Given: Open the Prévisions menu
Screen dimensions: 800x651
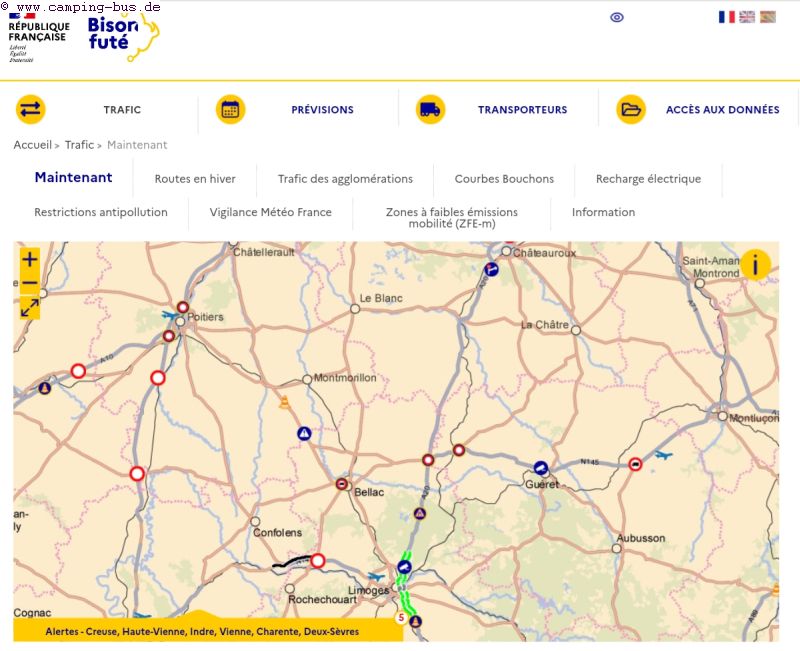Looking at the screenshot, I should coord(322,110).
